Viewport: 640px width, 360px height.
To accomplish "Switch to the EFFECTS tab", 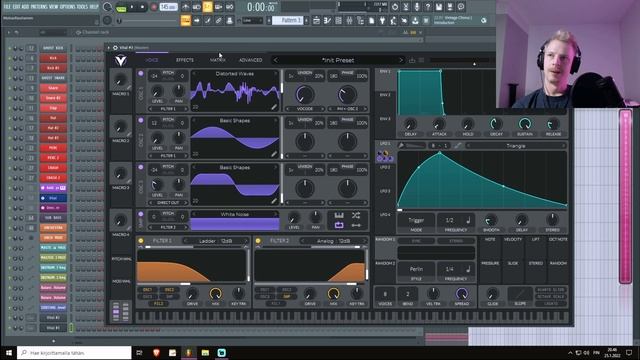I will 185,60.
